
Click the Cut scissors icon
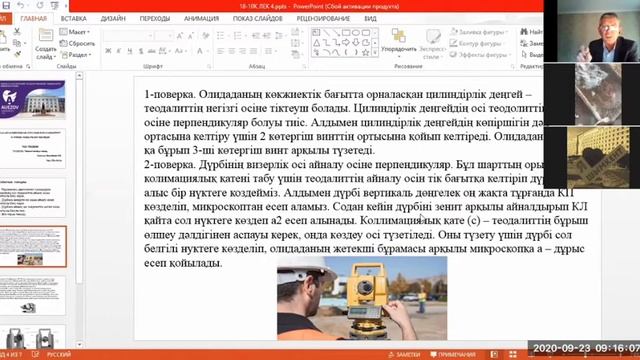[x=17, y=31]
